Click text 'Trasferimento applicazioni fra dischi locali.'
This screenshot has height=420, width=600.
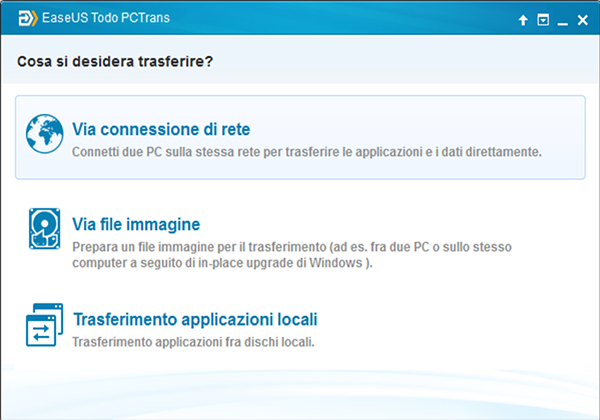193,342
